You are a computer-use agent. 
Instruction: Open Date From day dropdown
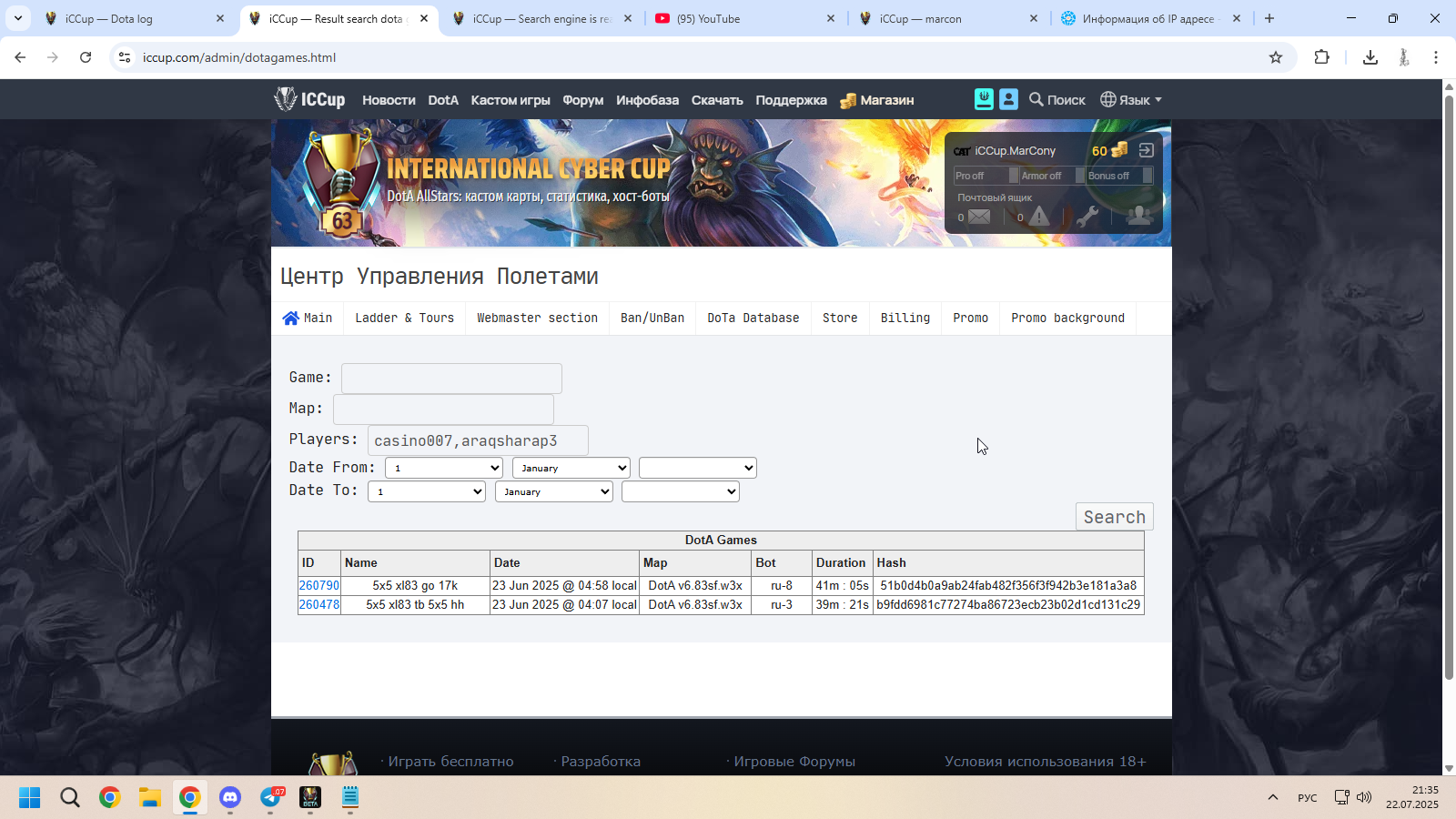tap(444, 468)
